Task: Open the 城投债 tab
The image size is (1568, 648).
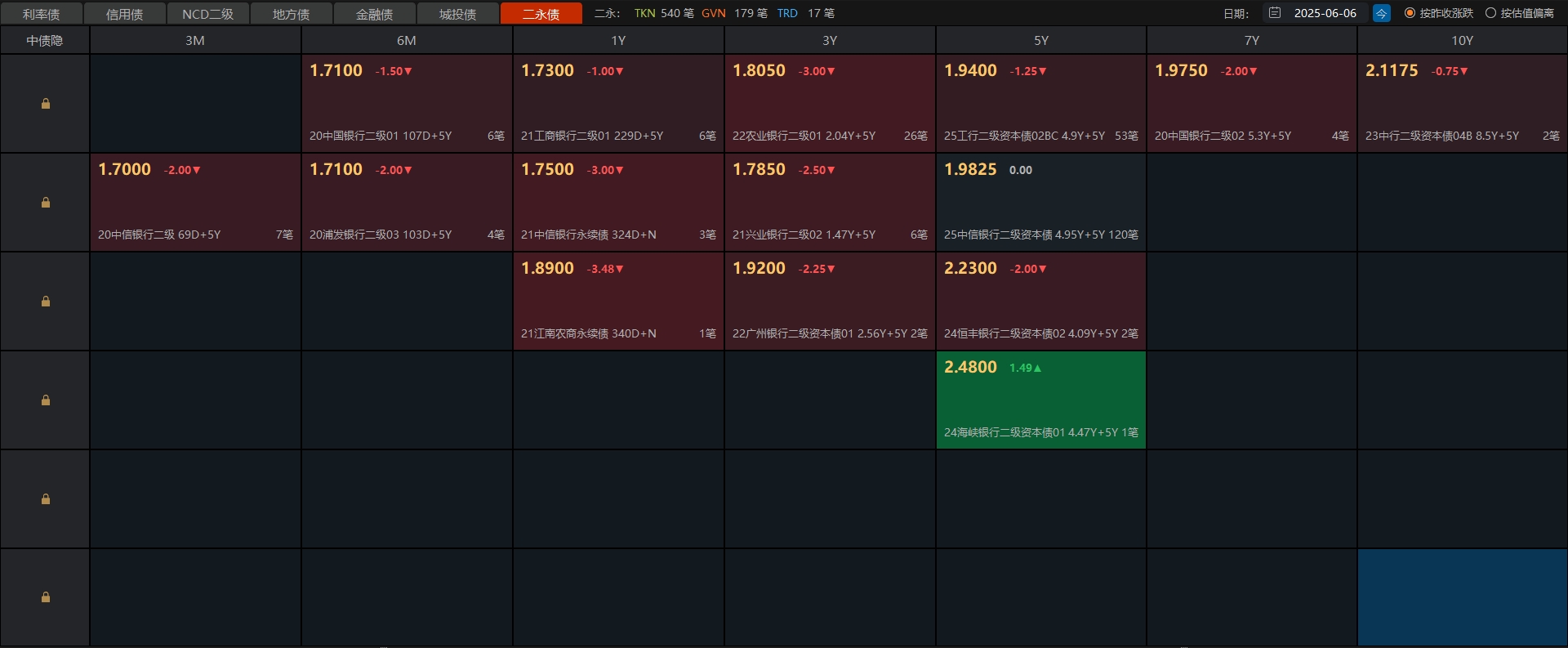Action: coord(458,14)
